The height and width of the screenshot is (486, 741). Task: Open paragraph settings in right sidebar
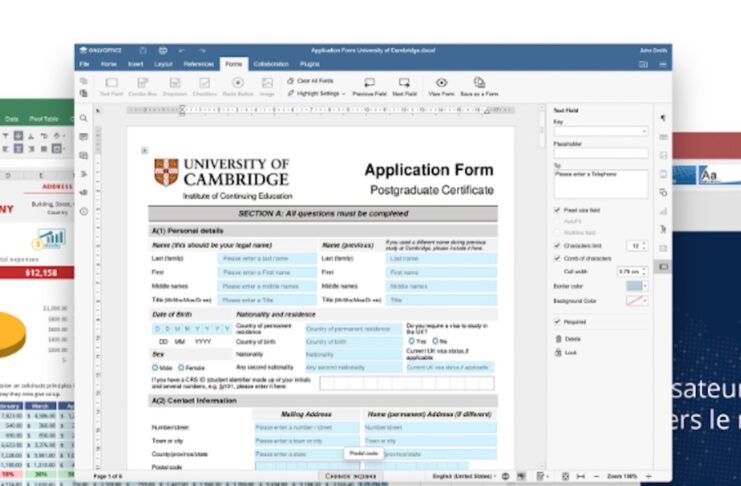662,119
